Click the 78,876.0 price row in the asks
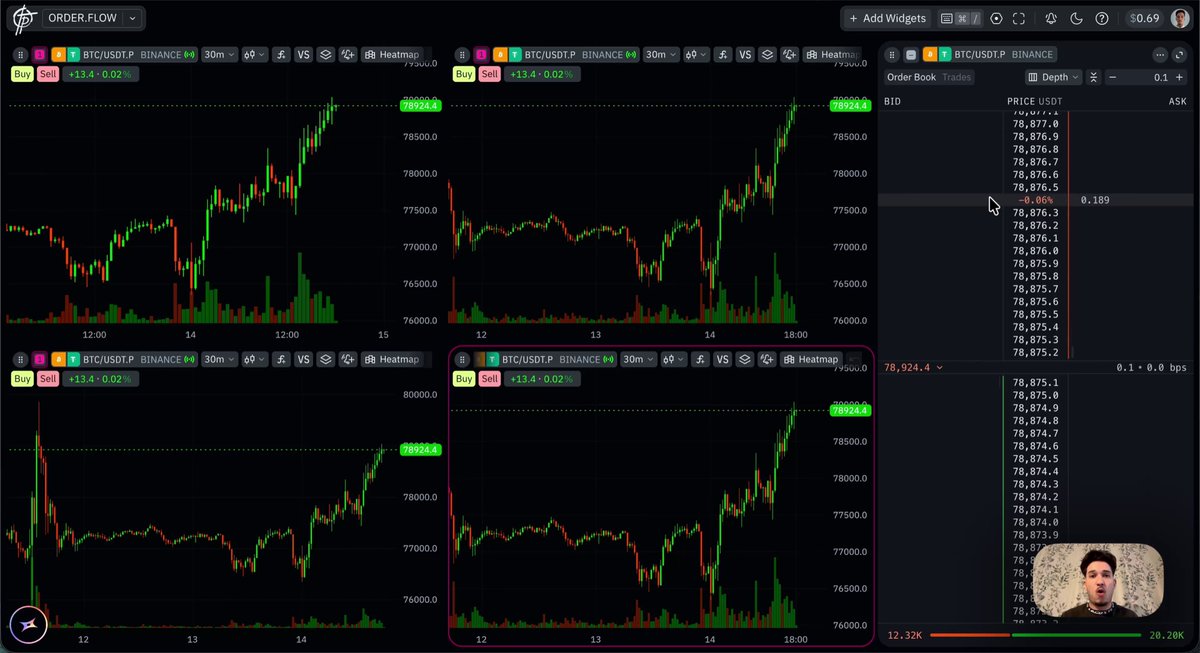Screen dimensions: 1200x653 [1035, 251]
